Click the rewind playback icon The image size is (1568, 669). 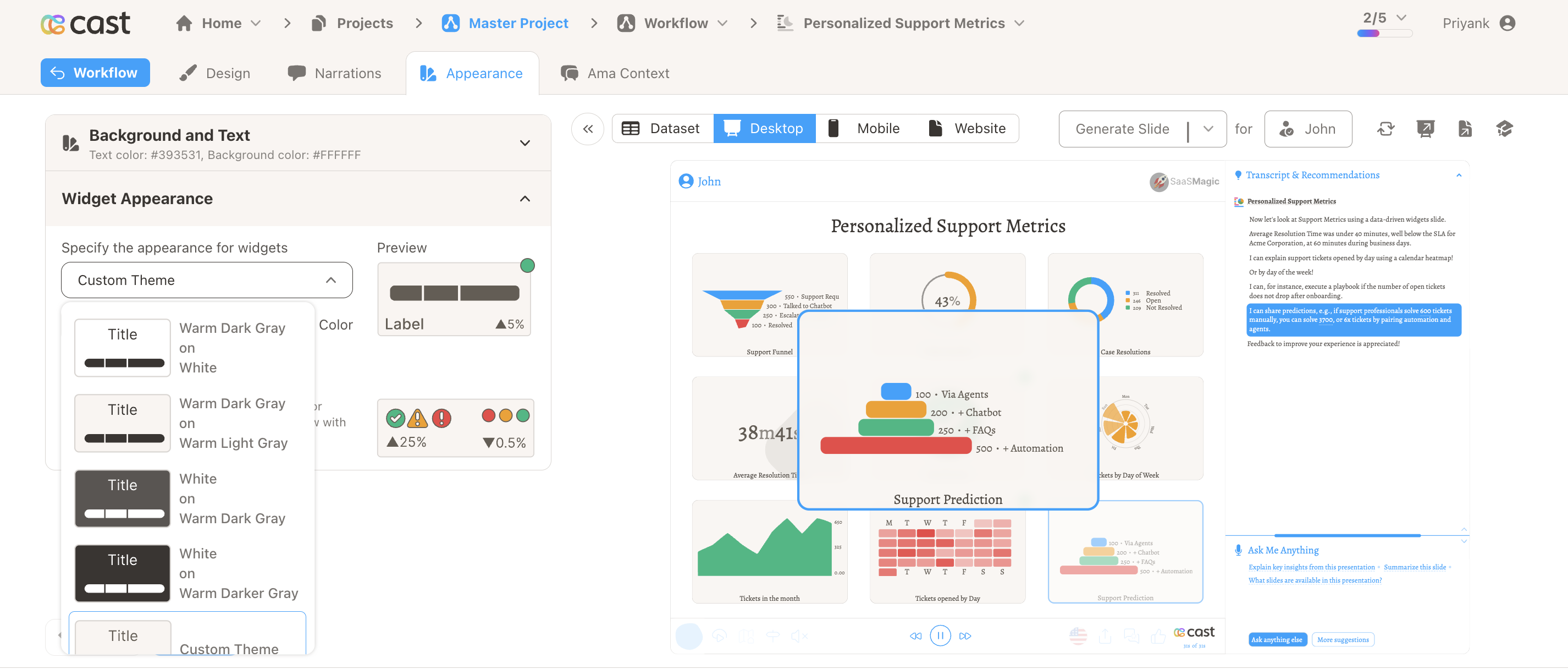[x=915, y=635]
